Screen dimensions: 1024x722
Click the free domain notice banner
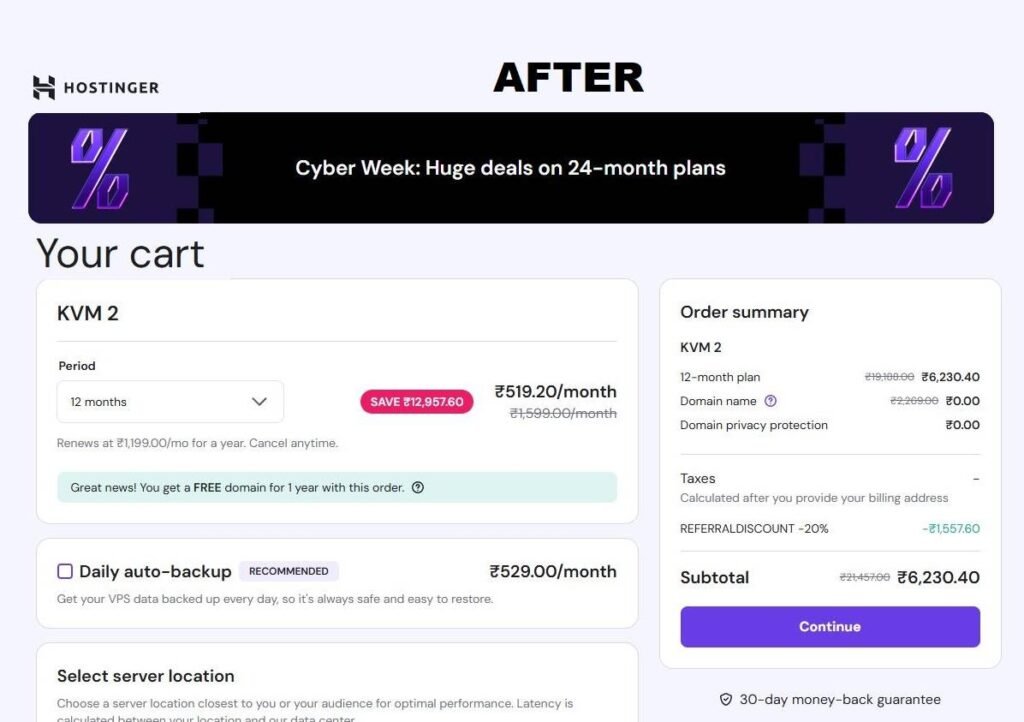point(337,488)
